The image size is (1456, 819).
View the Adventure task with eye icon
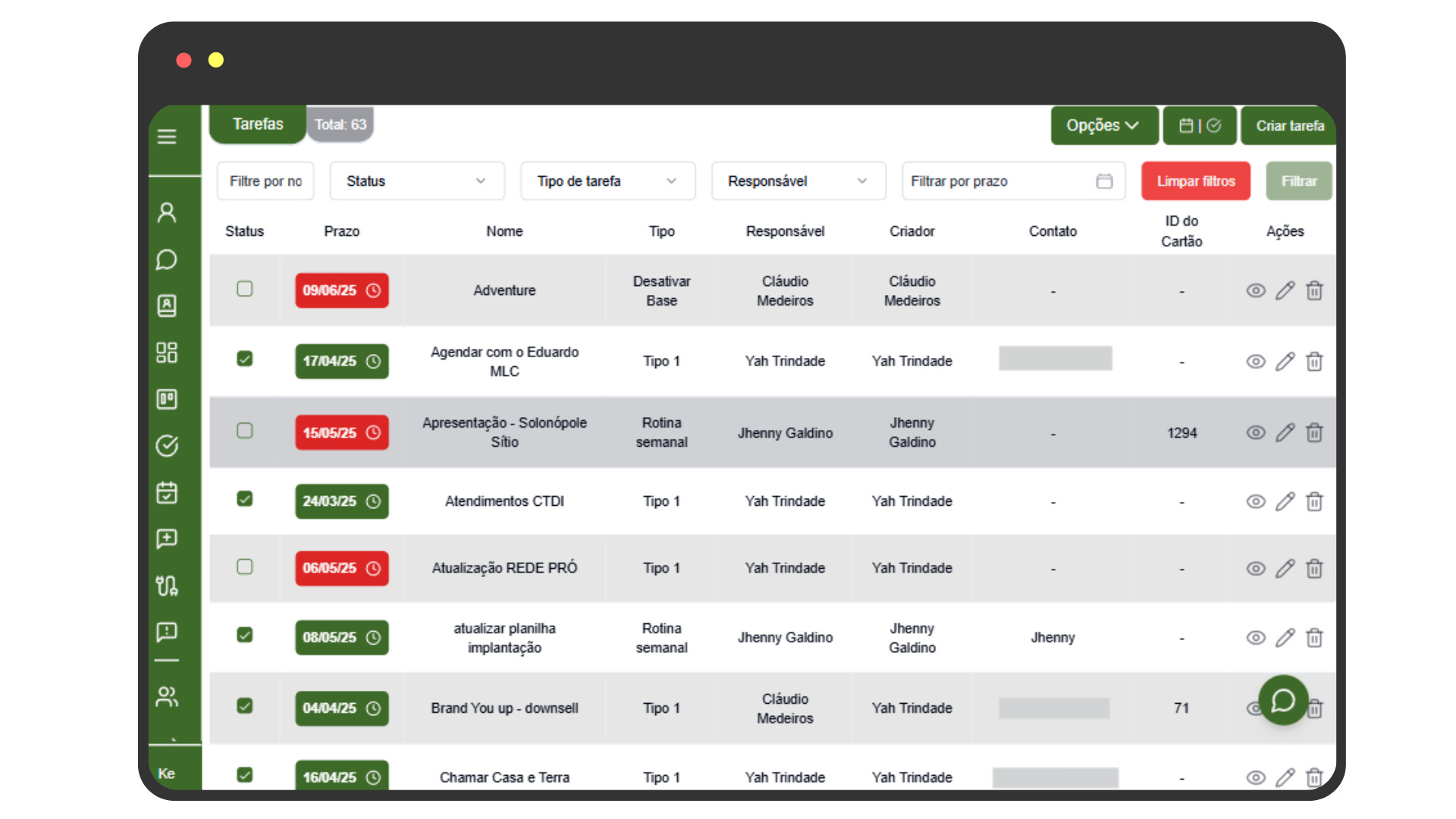tap(1256, 290)
